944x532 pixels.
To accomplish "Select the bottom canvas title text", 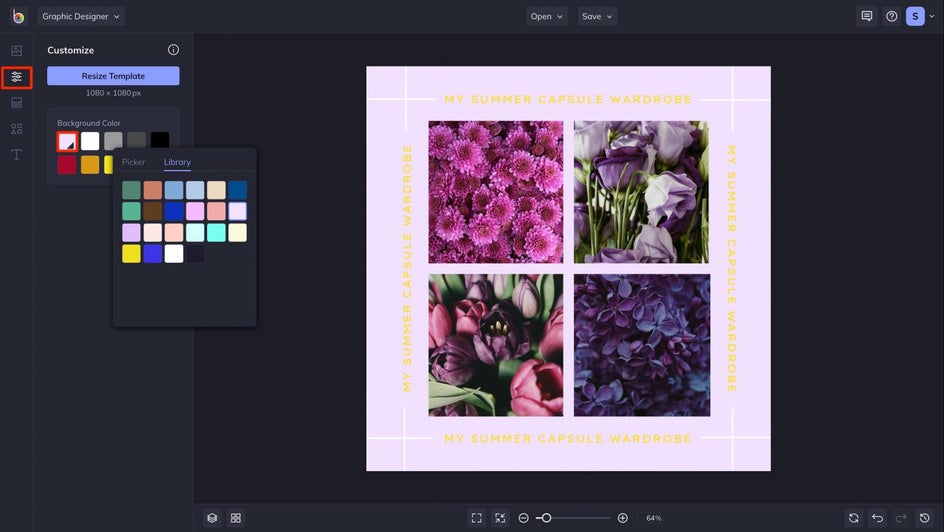I will [x=568, y=439].
